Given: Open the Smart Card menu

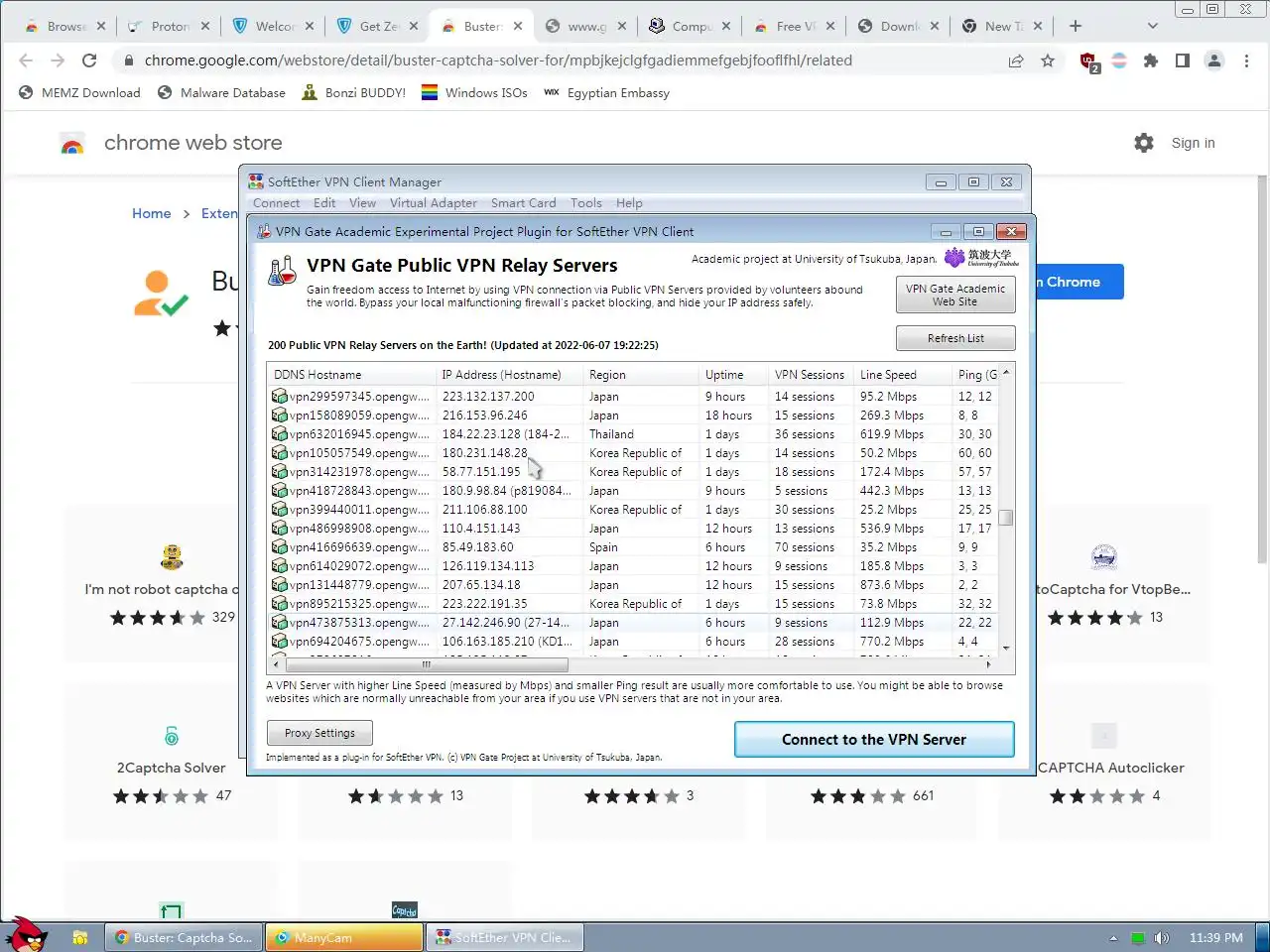Looking at the screenshot, I should (x=523, y=202).
